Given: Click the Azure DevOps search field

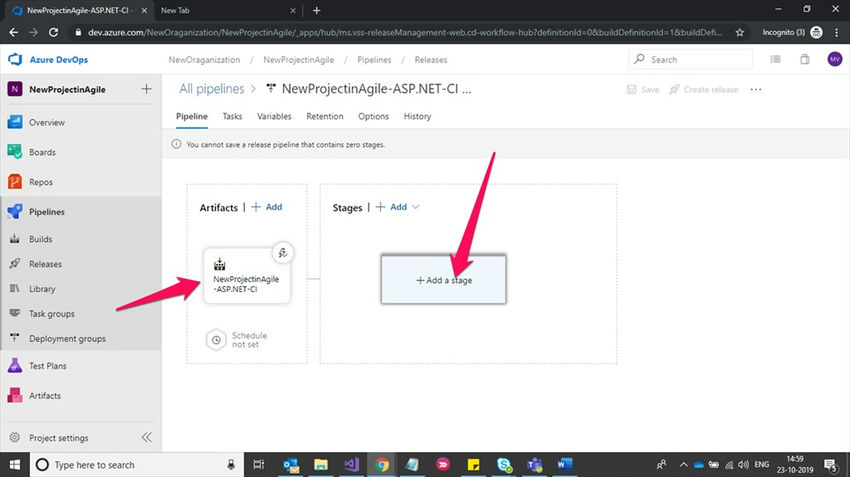Looking at the screenshot, I should point(691,59).
